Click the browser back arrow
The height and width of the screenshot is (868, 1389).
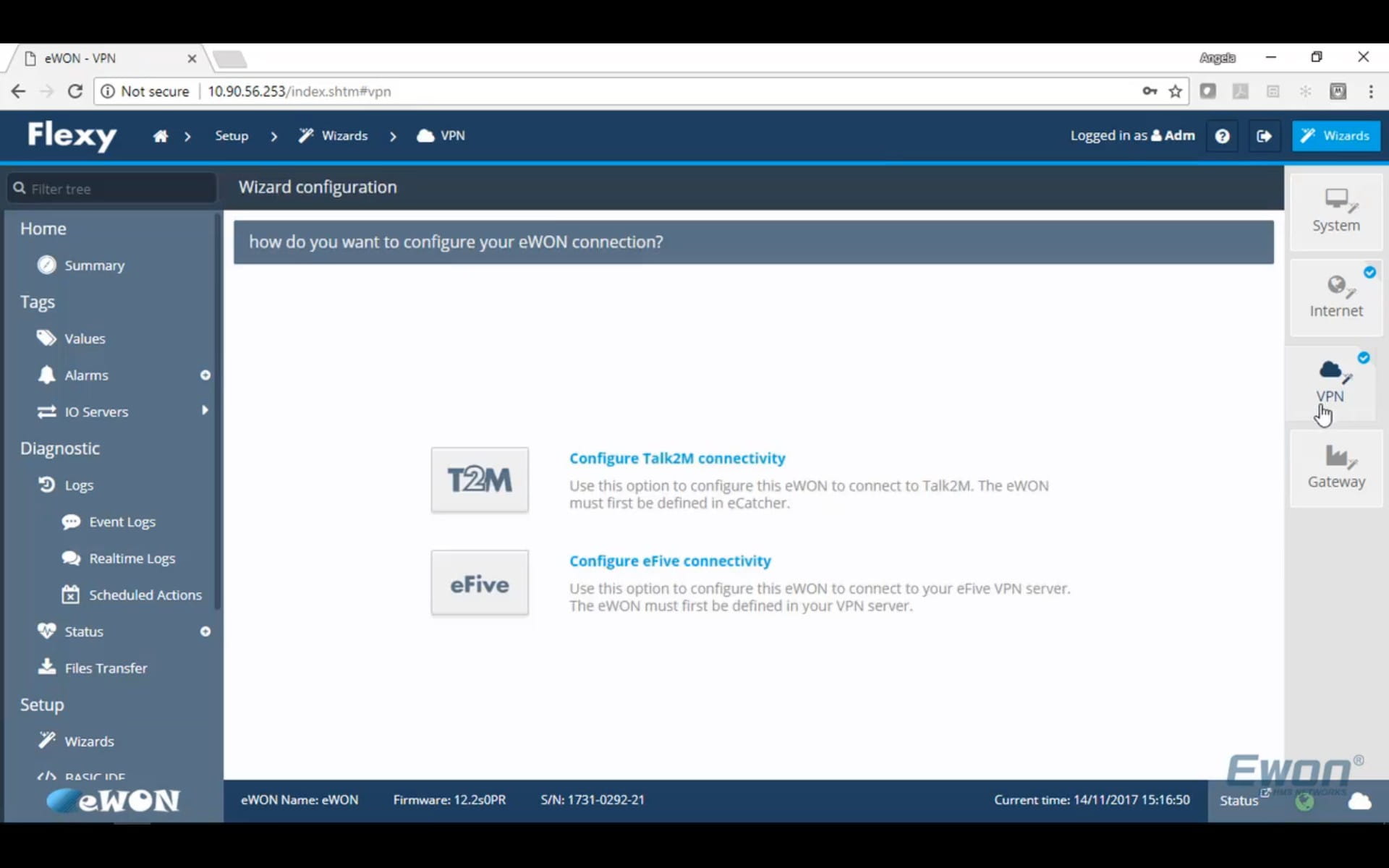point(18,91)
